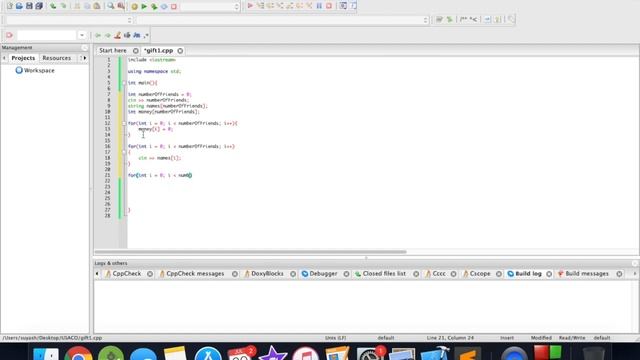Click the Redo arrow icon
Image resolution: width=640 pixels, height=360 pixels.
point(63,6)
